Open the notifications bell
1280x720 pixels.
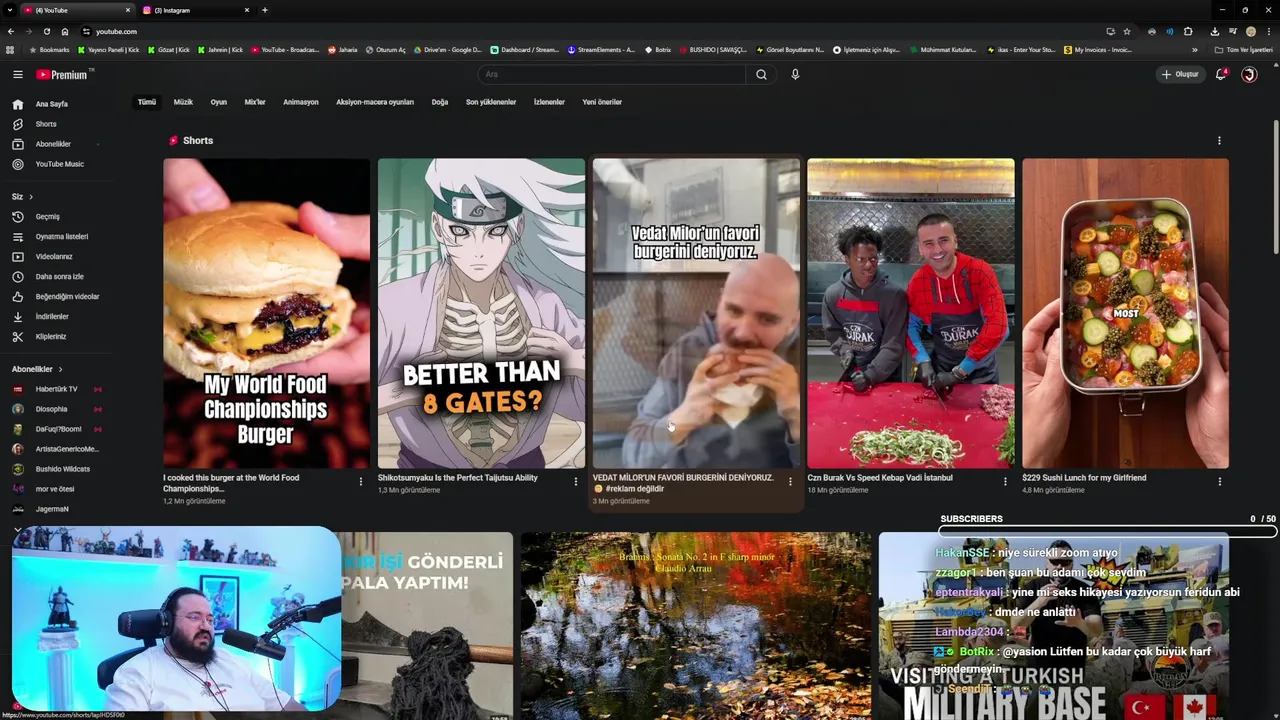[x=1221, y=74]
